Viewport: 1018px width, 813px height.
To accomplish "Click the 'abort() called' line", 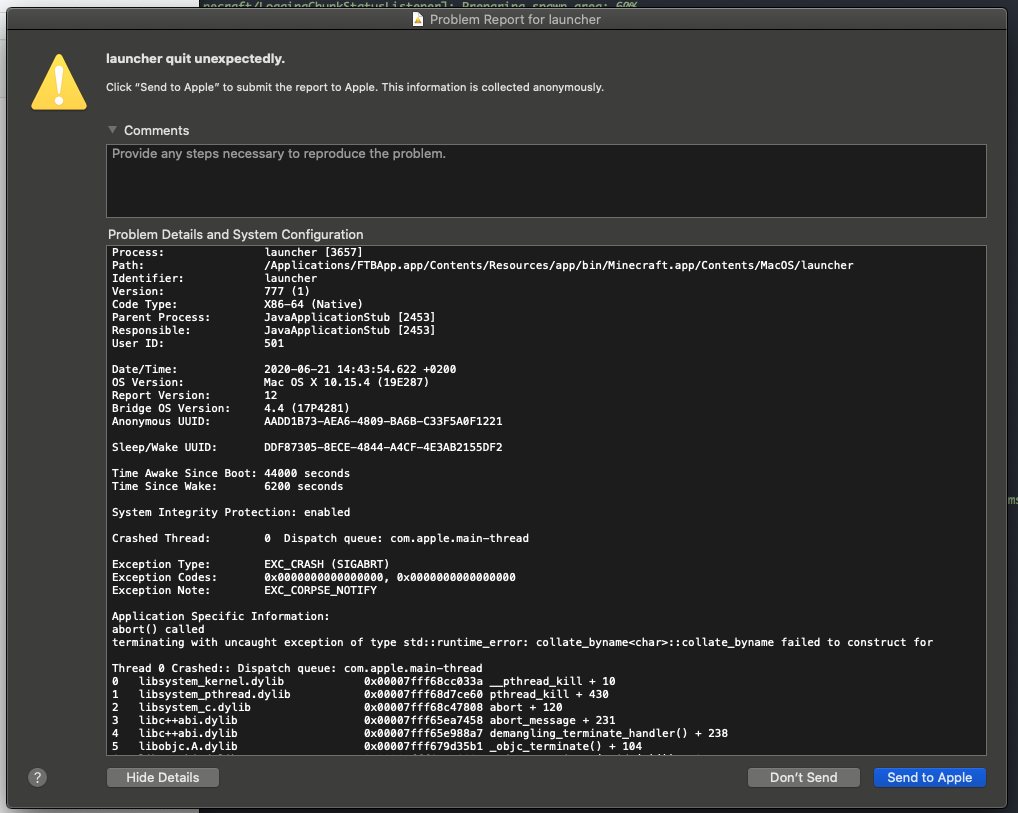I will click(x=158, y=629).
